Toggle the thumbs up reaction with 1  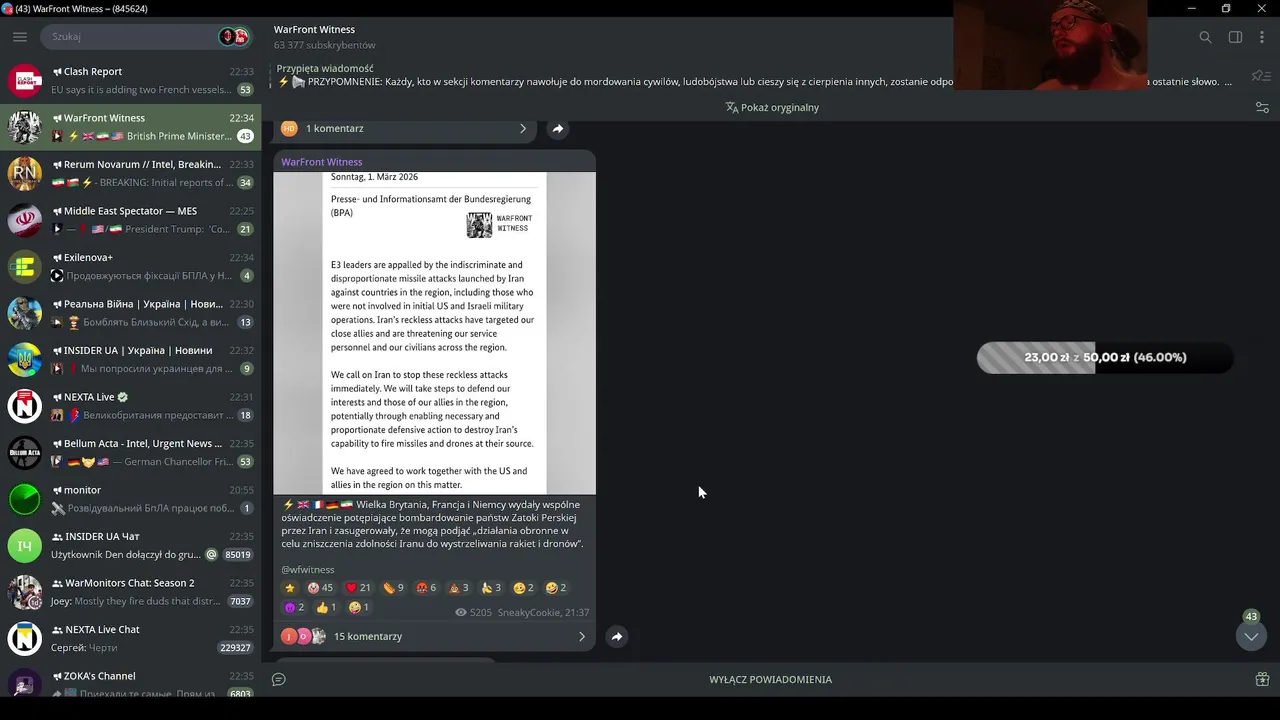point(326,607)
